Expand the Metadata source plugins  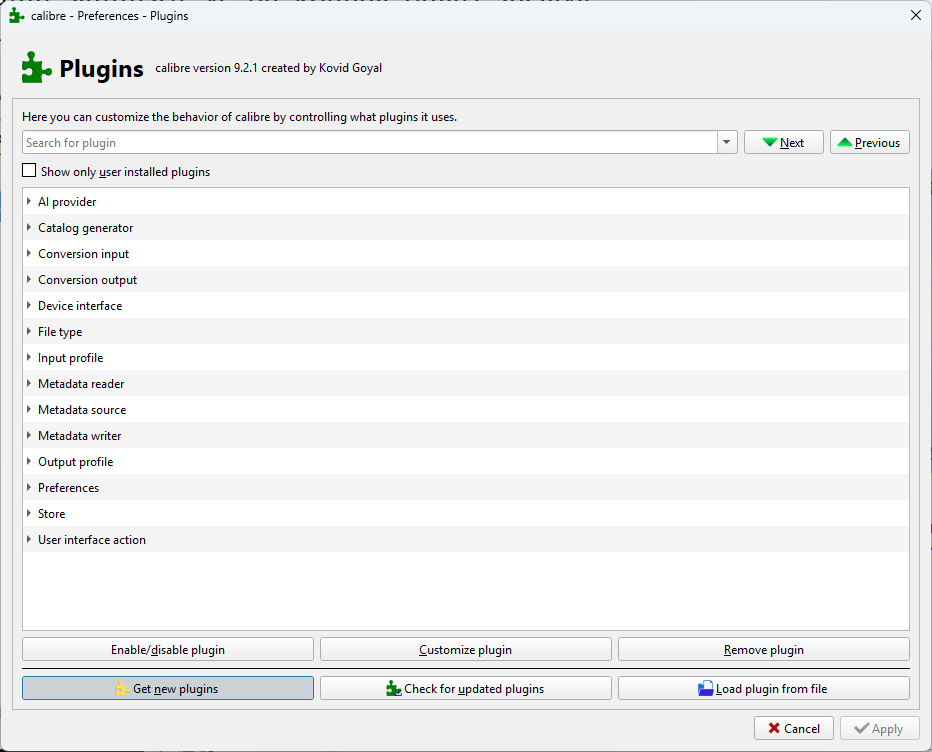pos(29,410)
